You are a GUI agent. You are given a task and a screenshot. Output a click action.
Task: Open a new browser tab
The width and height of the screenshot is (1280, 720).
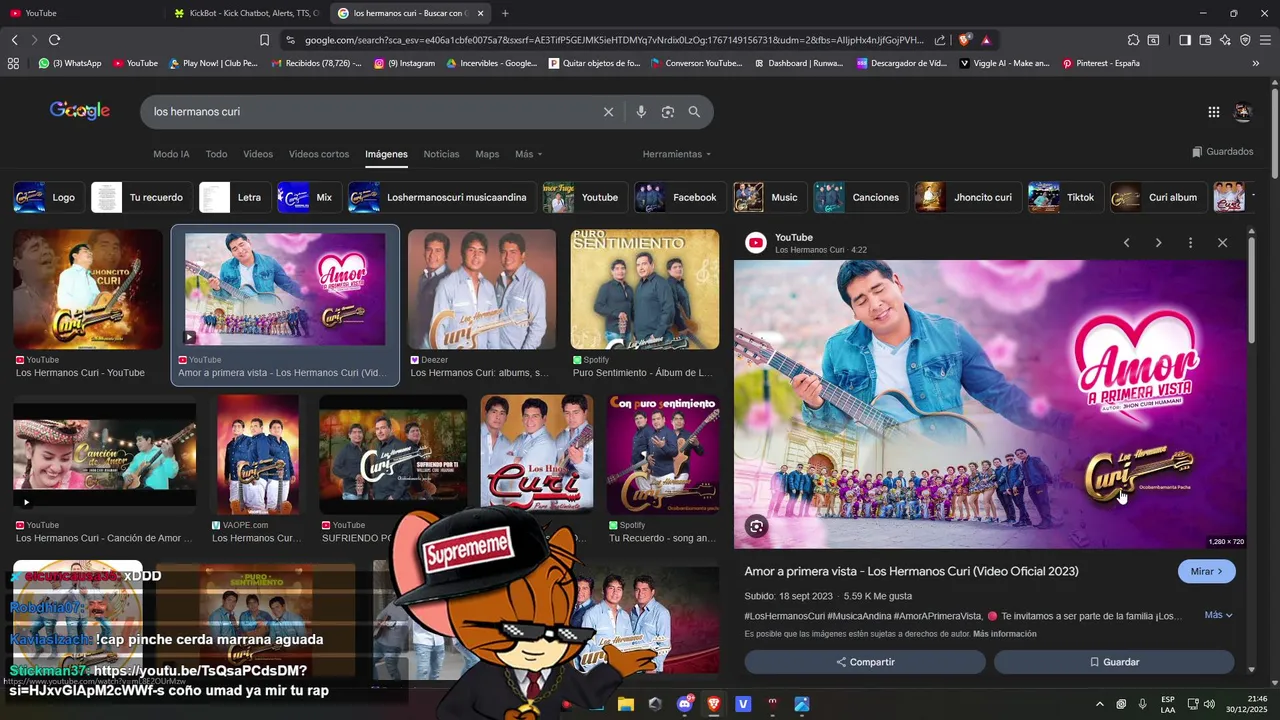pyautogui.click(x=505, y=13)
